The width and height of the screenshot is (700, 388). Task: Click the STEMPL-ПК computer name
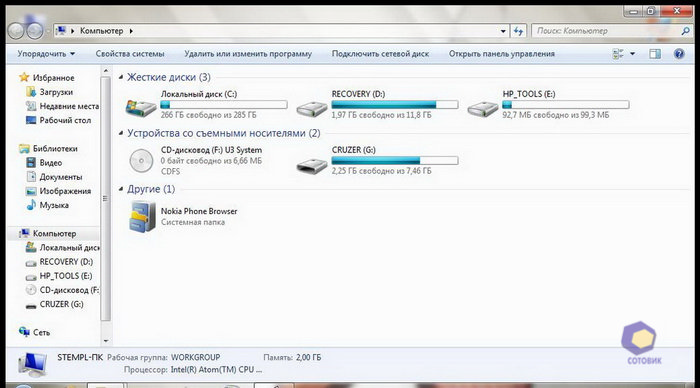click(x=80, y=357)
